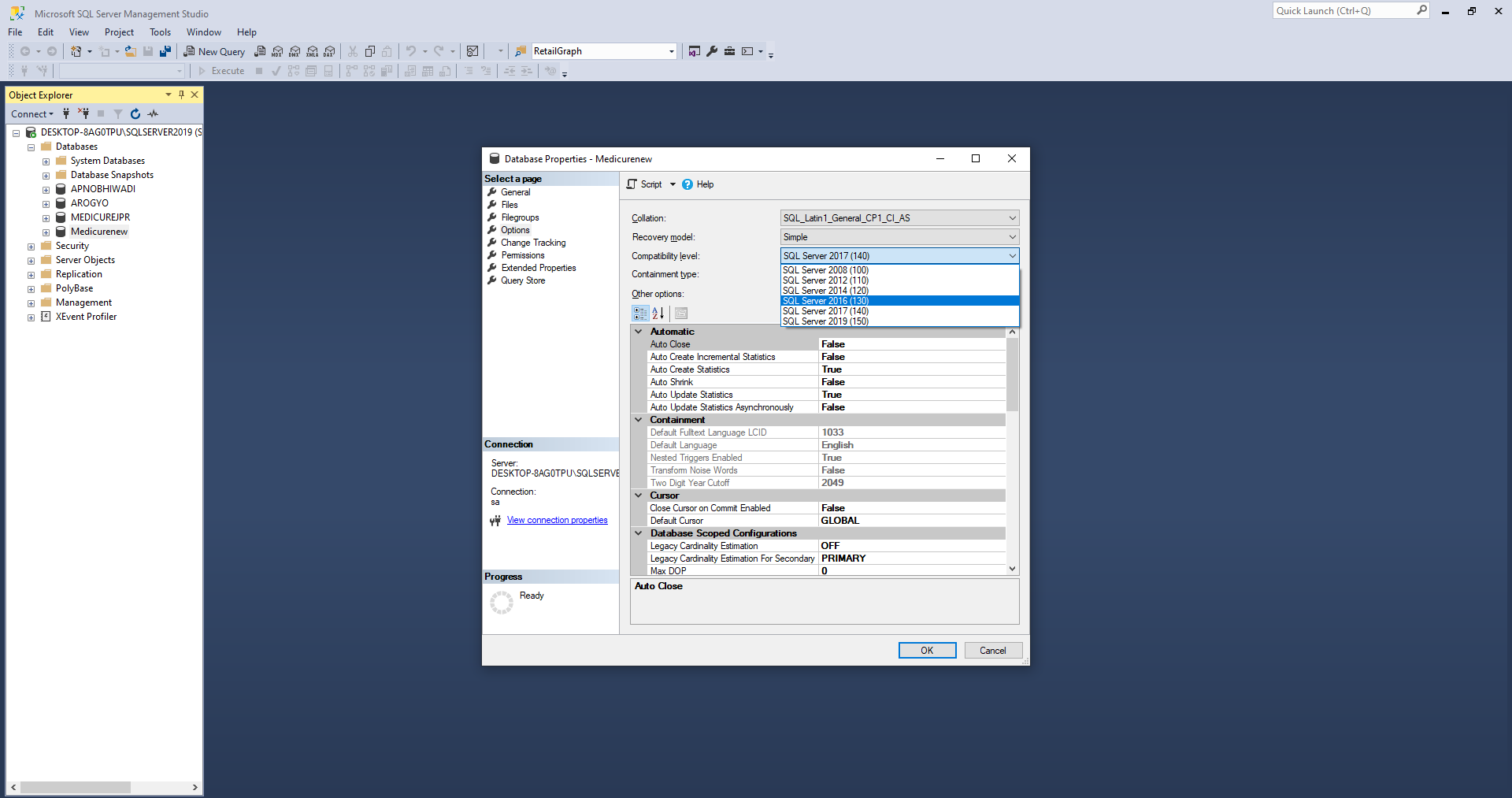1512x798 pixels.
Task: Click Connect Object Explorer plug icon
Action: (x=66, y=113)
